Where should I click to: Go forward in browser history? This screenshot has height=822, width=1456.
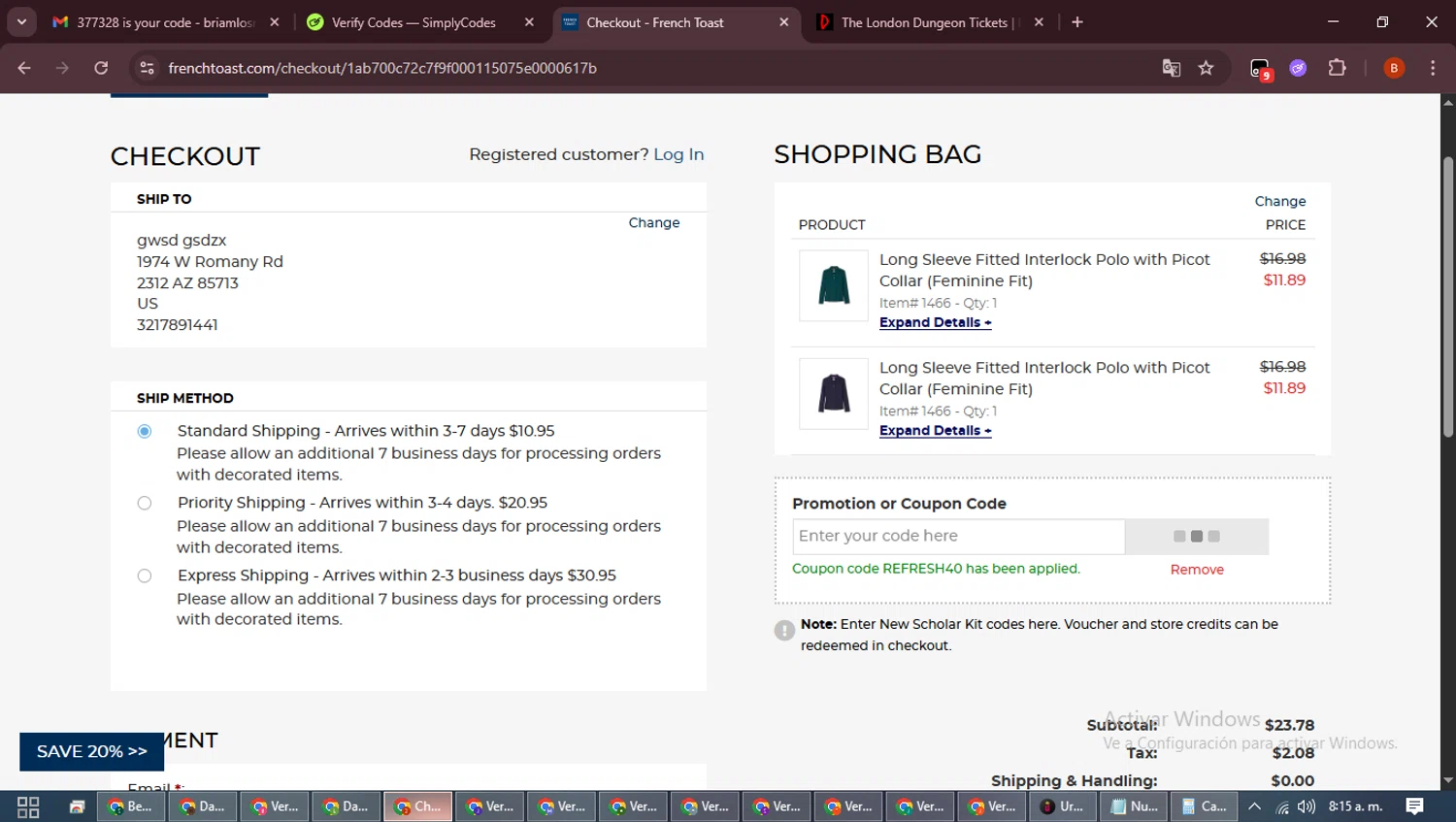63,68
